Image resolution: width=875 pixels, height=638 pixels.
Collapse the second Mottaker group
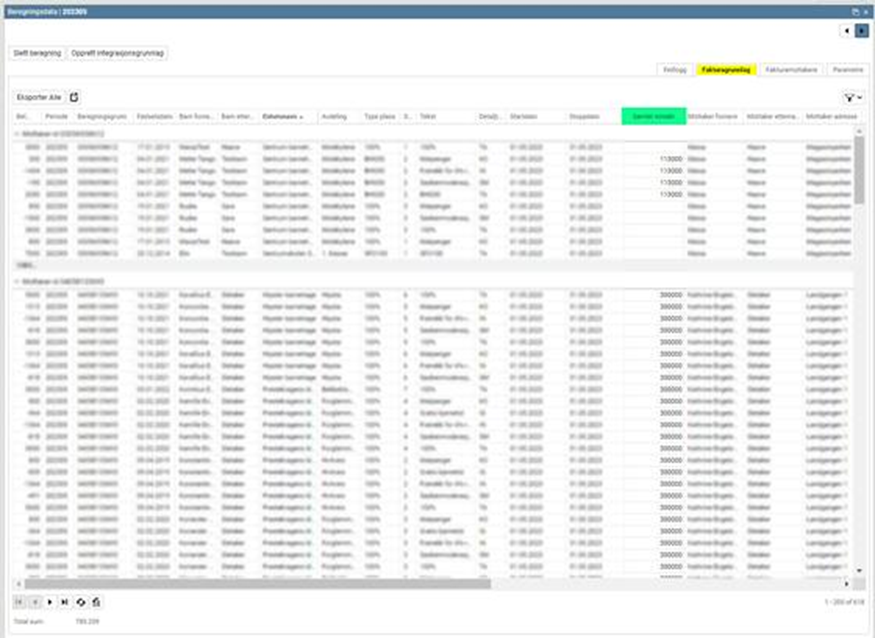16,282
